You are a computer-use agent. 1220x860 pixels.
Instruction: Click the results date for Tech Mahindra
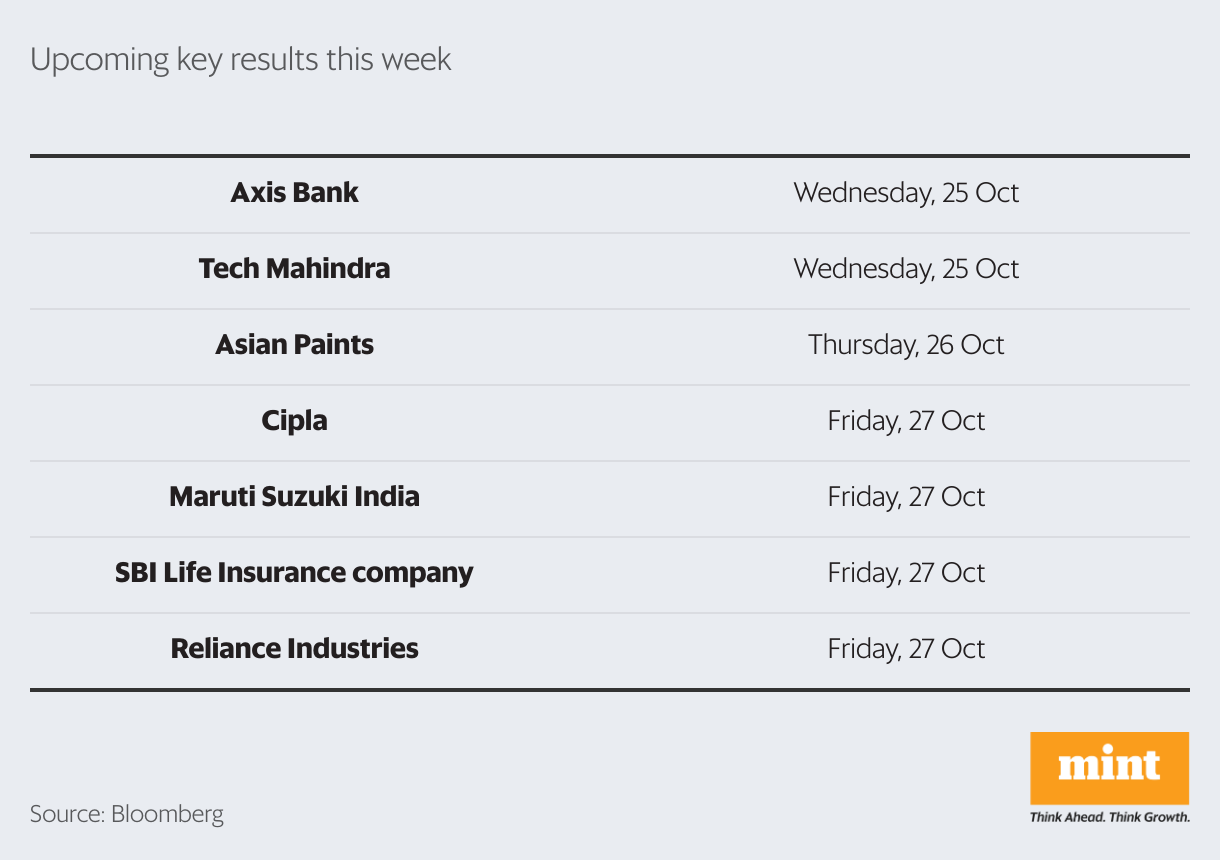(906, 268)
